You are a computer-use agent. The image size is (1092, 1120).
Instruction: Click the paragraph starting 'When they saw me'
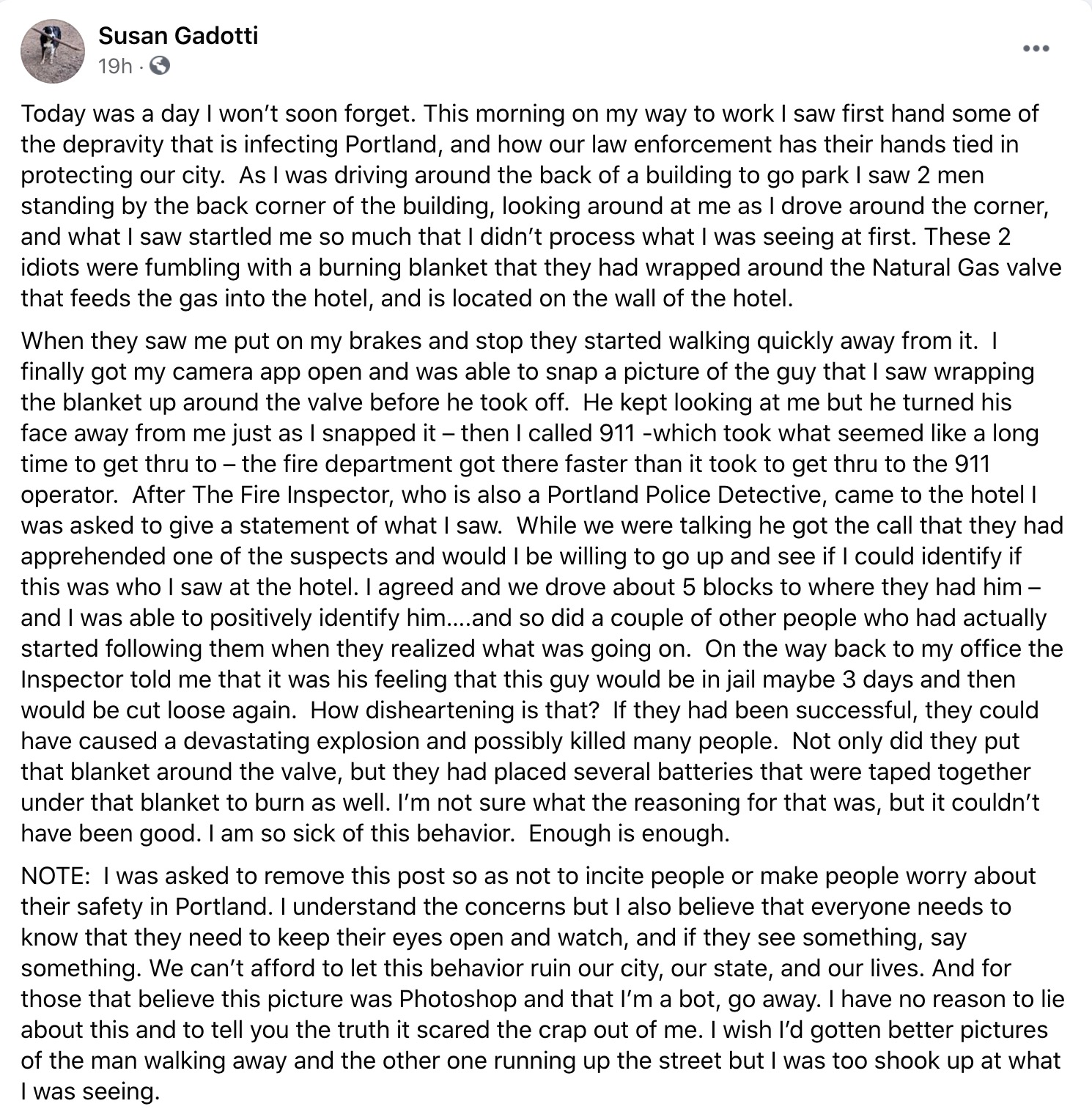pos(542,587)
